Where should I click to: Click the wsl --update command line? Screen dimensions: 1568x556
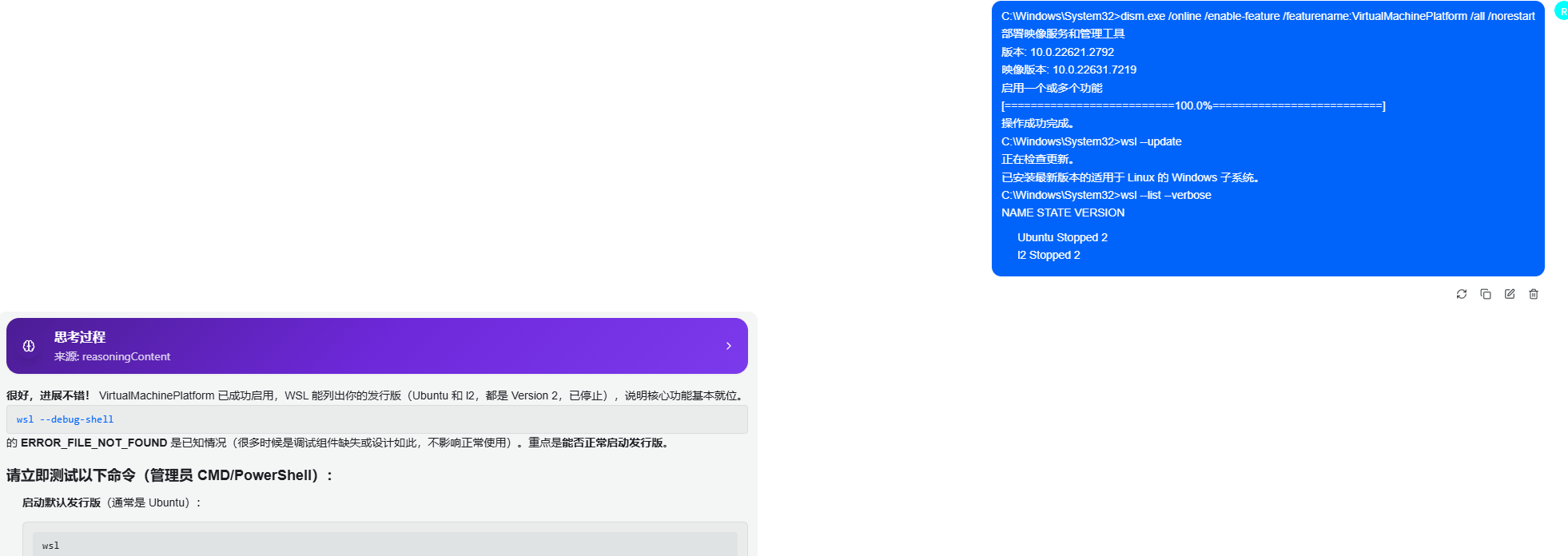pos(1091,141)
